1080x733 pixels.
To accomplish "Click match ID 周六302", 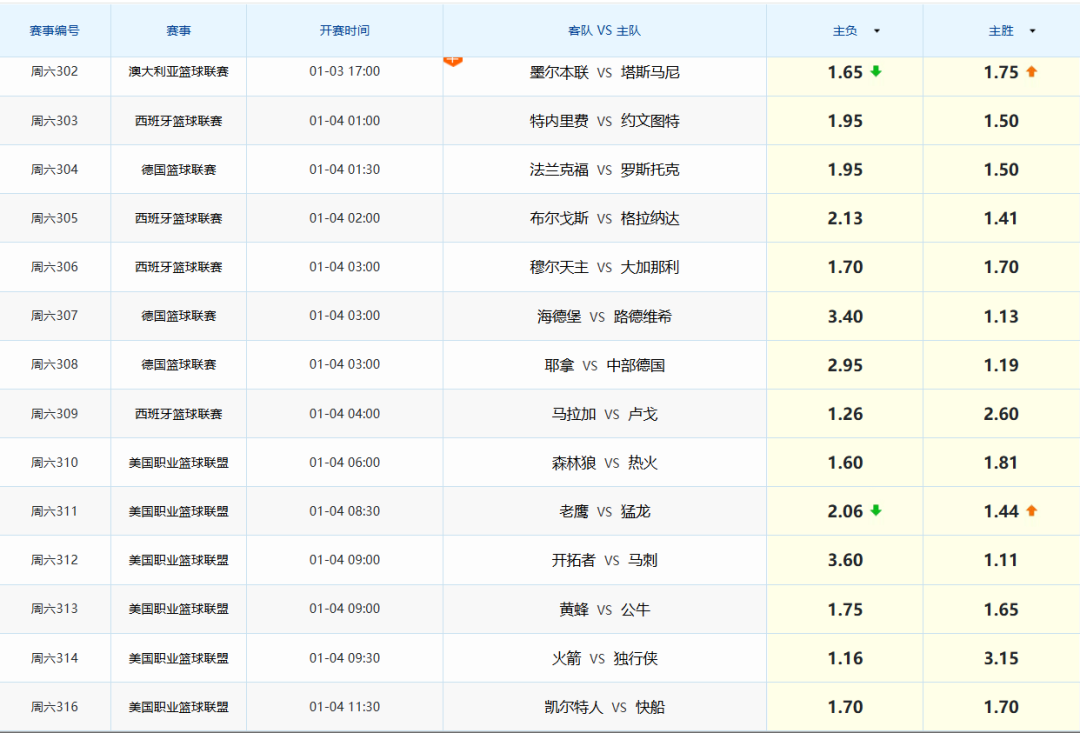I will [54, 72].
